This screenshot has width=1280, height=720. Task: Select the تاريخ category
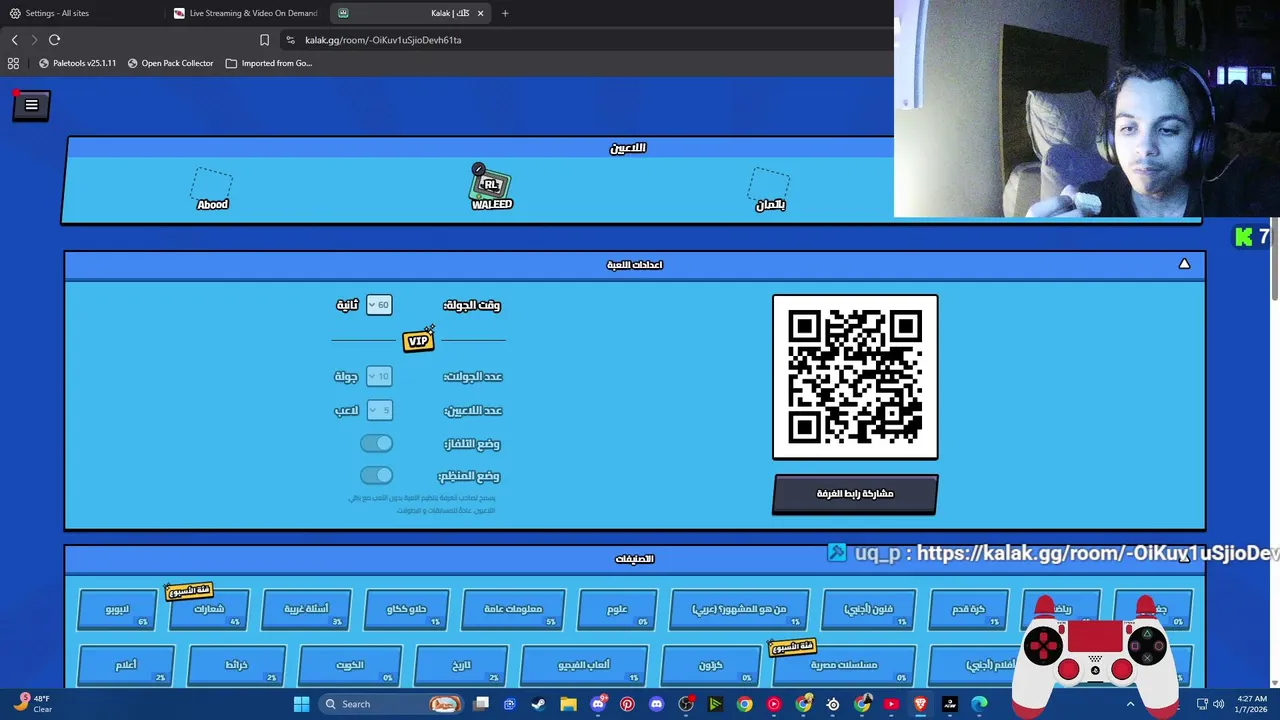[461, 665]
